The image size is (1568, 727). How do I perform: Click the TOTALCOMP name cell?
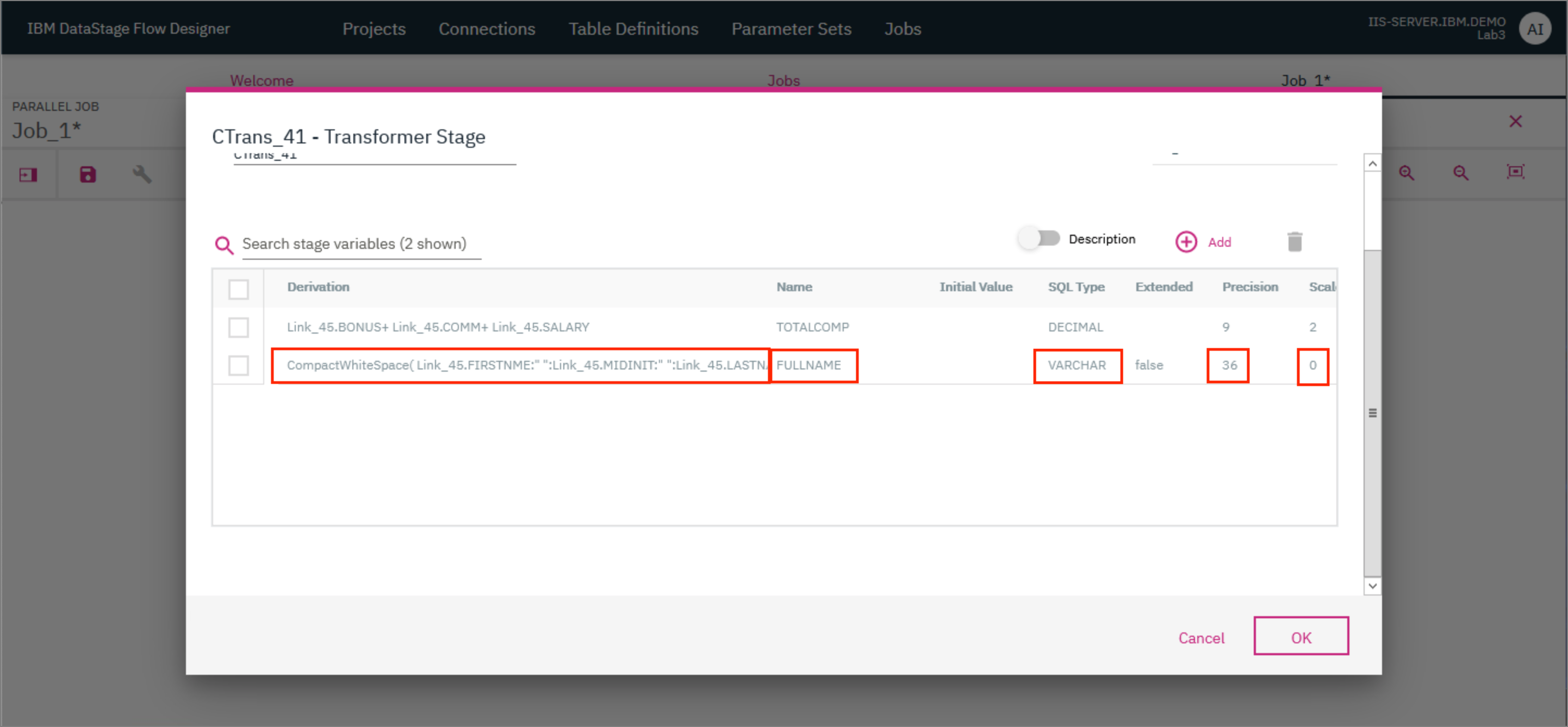pos(812,327)
